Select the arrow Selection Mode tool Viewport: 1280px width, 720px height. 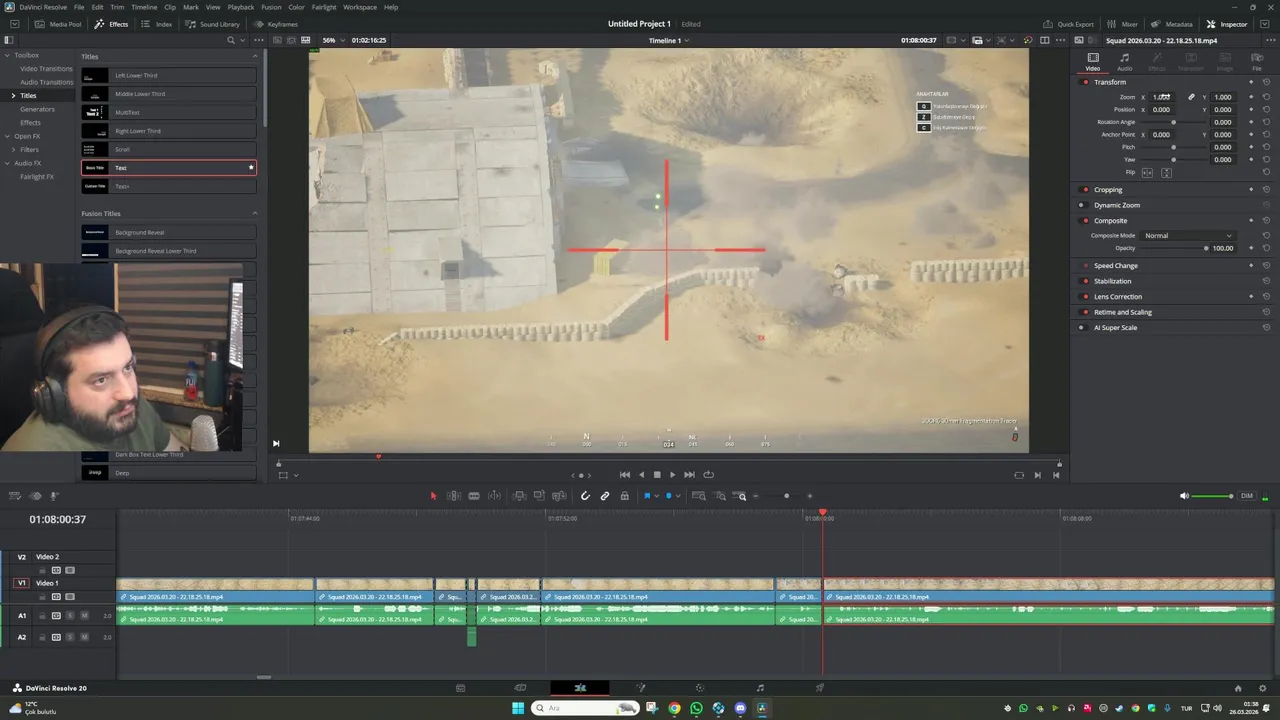coord(433,496)
